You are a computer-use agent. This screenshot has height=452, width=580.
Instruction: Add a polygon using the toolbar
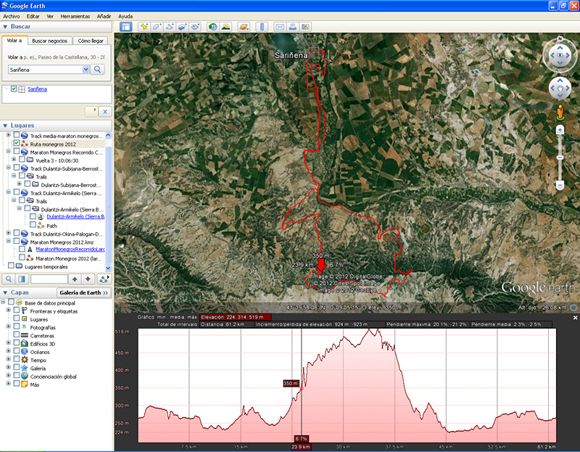pyautogui.click(x=157, y=27)
